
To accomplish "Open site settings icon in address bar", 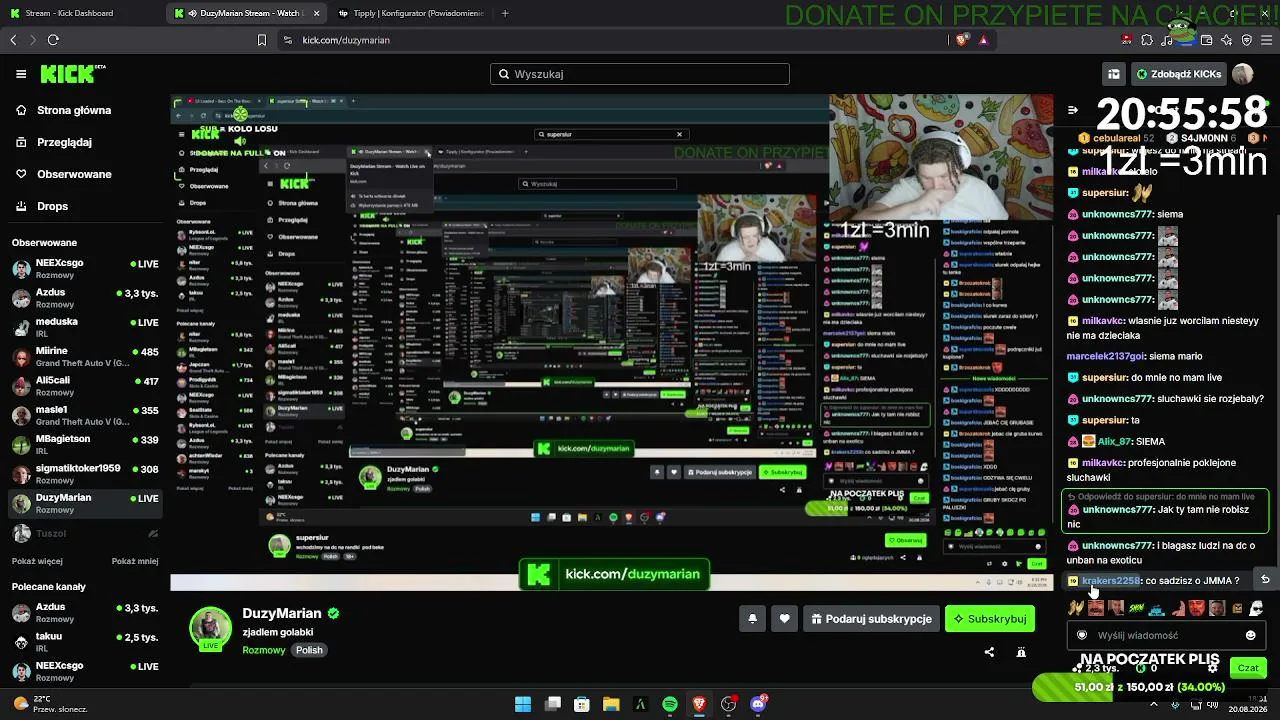I will pos(288,40).
